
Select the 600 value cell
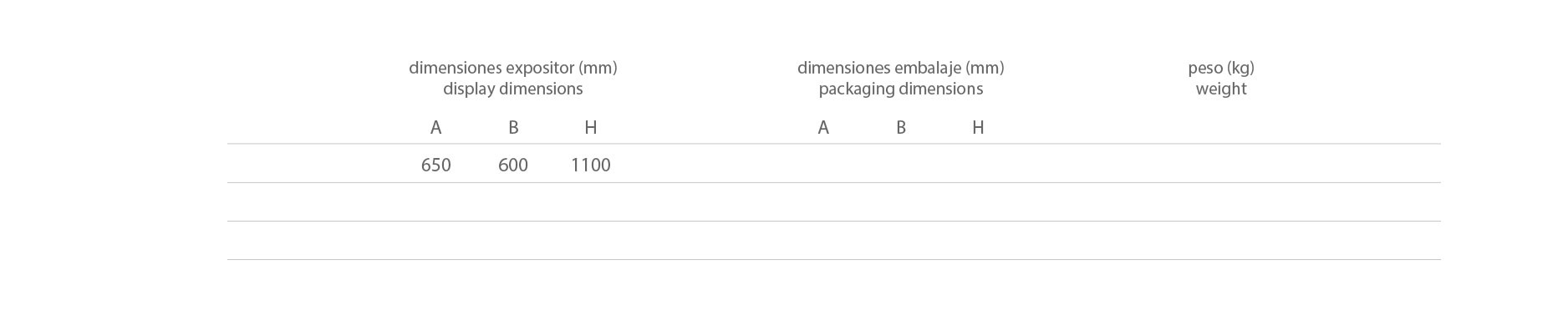[x=513, y=165]
